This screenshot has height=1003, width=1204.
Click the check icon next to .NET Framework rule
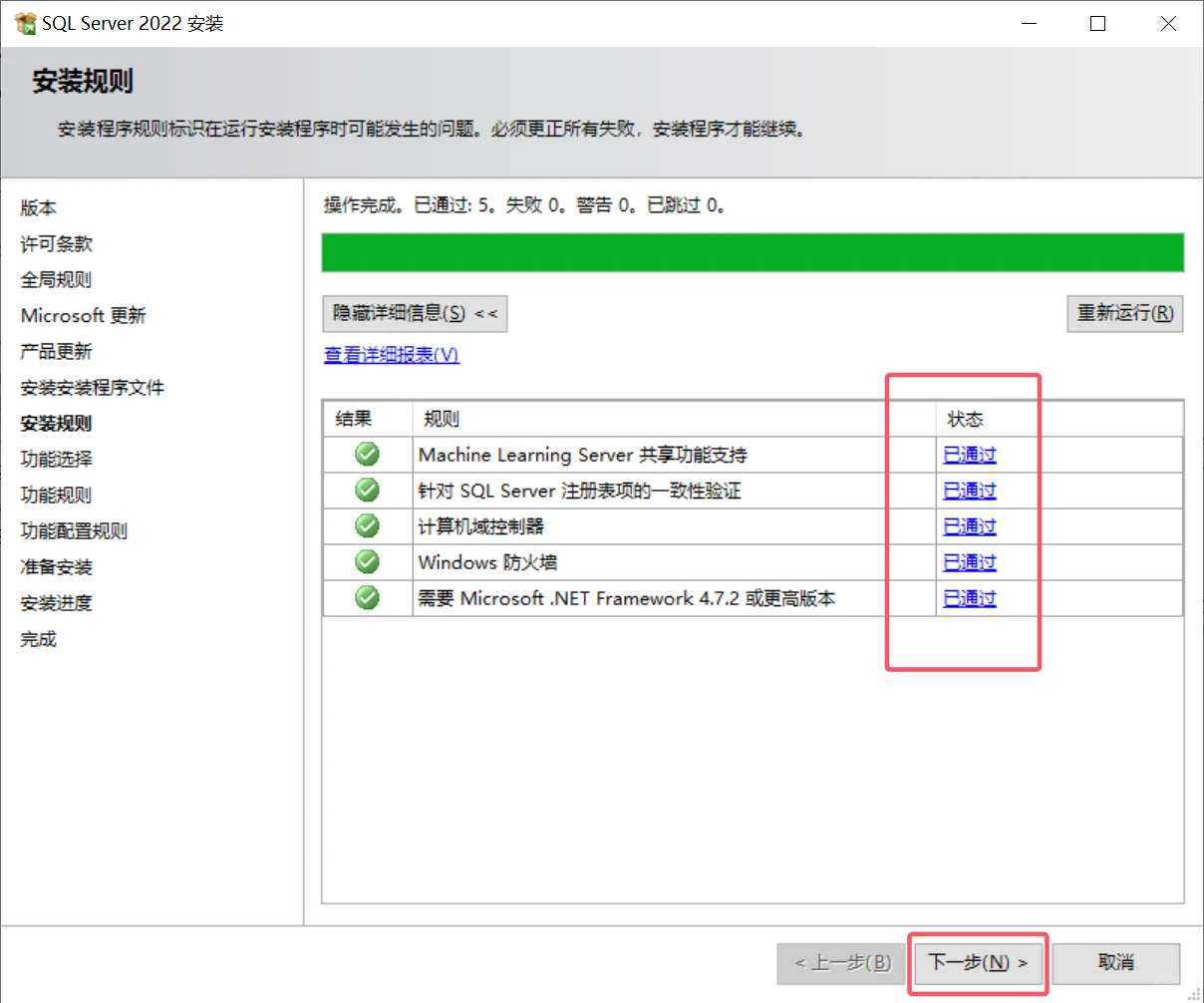368,598
